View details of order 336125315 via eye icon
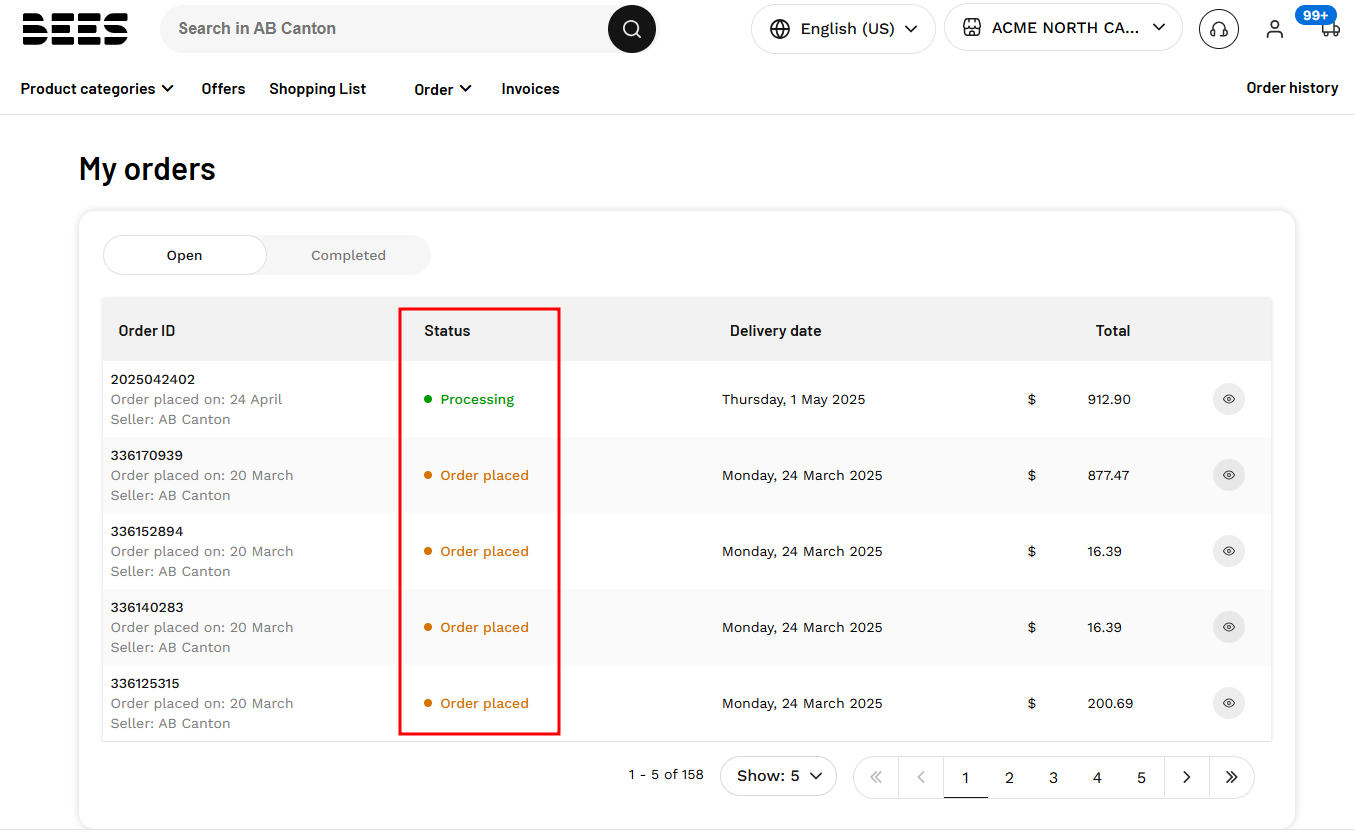Screen dimensions: 1355x832 (1229, 703)
